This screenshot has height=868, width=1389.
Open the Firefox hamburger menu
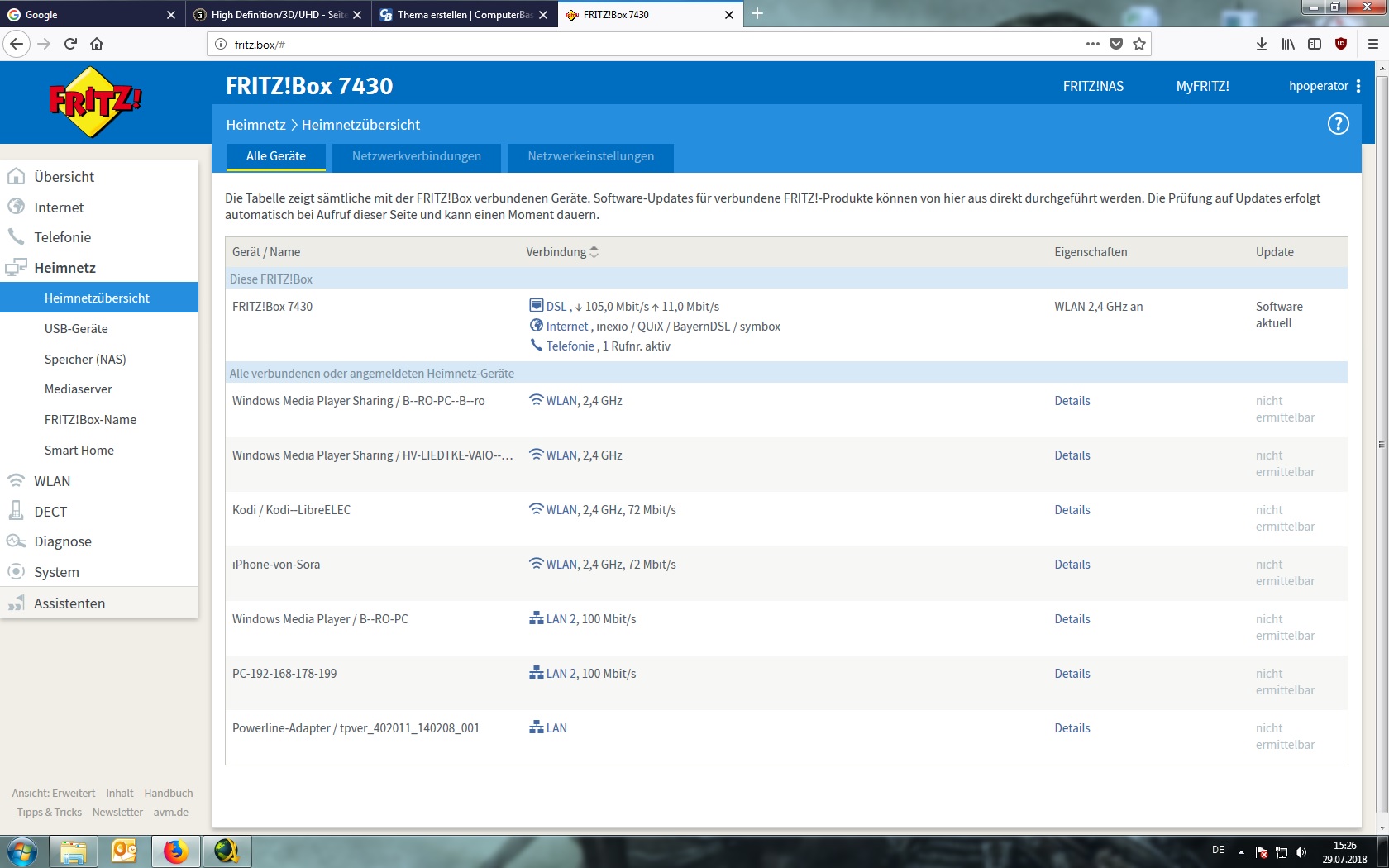(1372, 44)
